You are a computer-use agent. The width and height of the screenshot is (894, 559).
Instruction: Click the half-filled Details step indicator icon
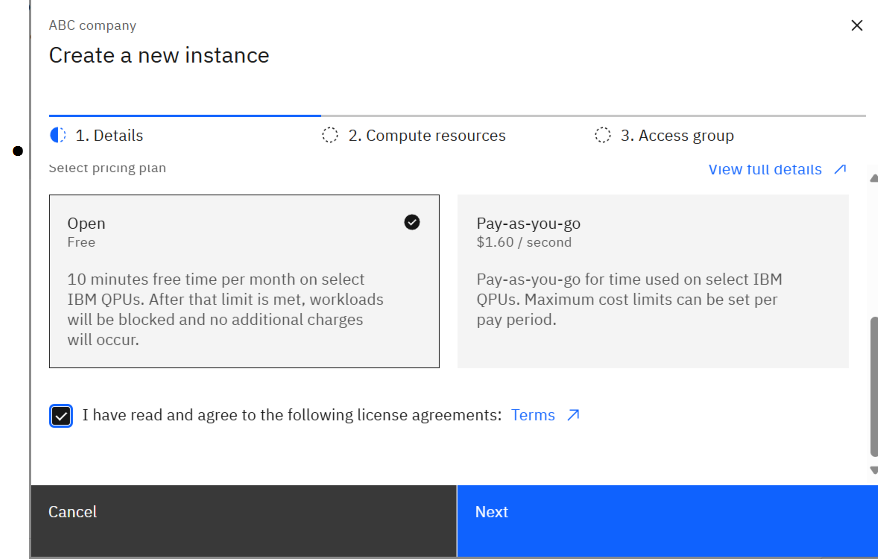point(58,135)
